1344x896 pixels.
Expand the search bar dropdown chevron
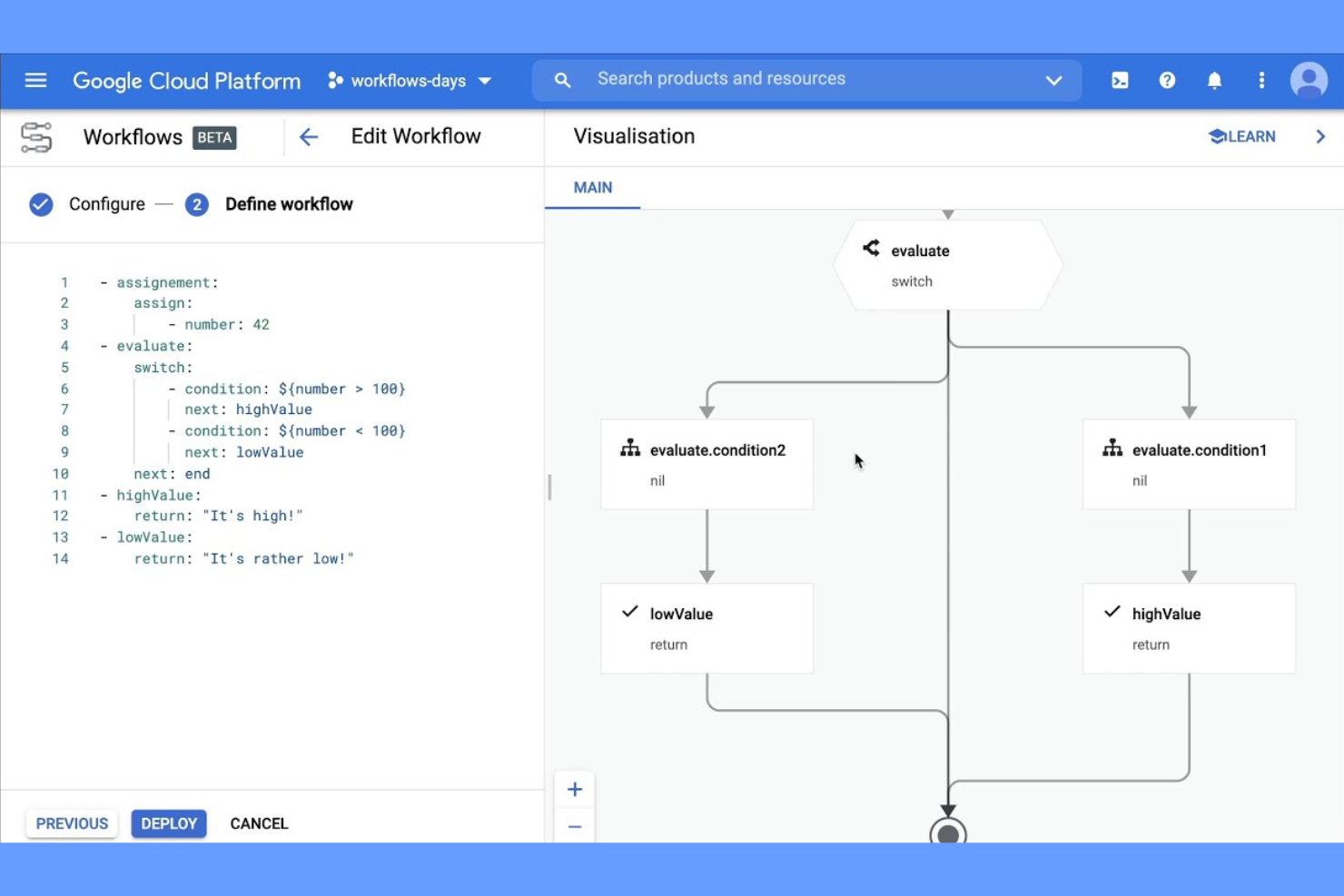[x=1053, y=81]
